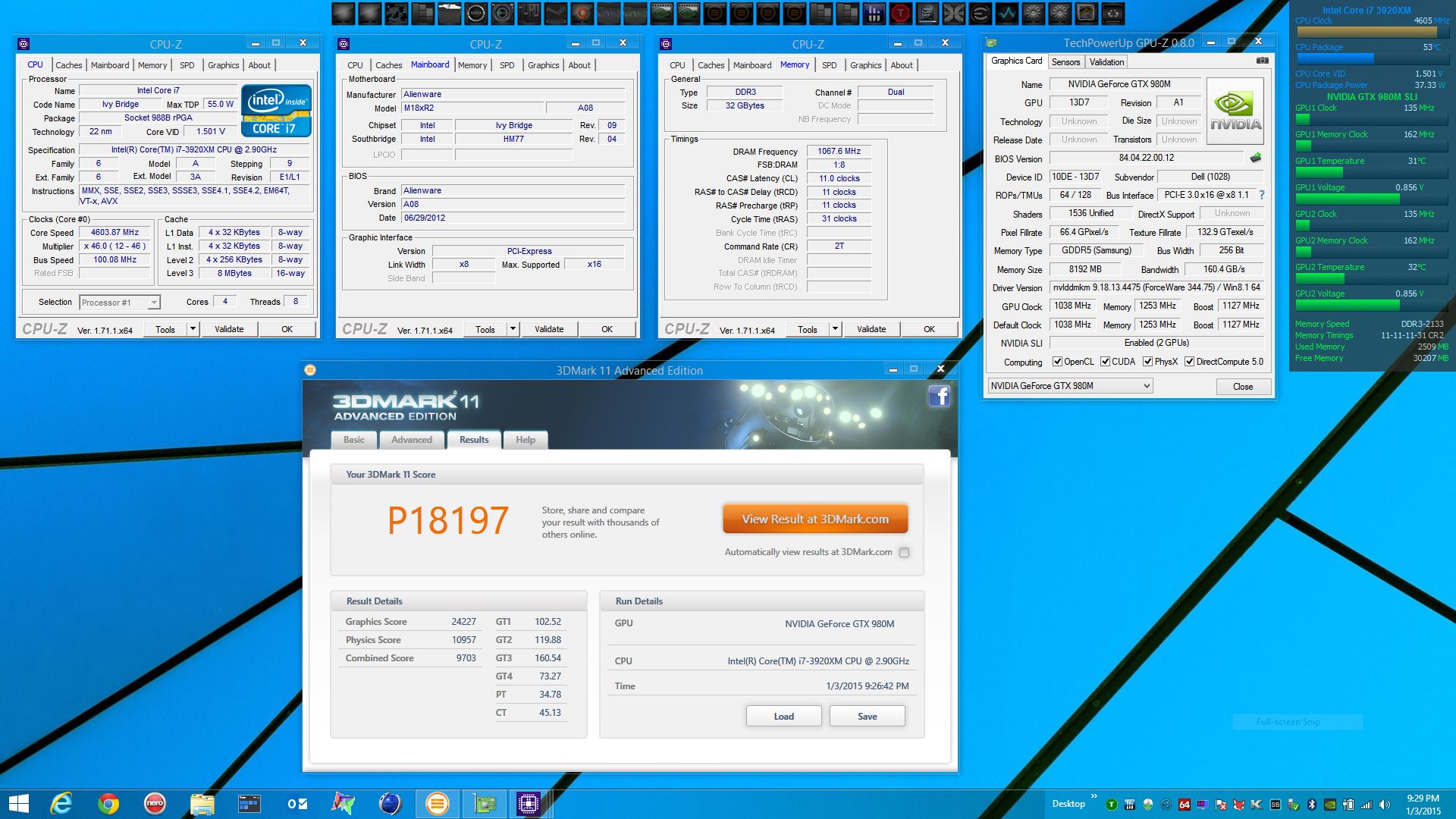Expand hidden Desktop toolbar chevron on taskbar
The image size is (1456, 819).
coord(1094,796)
